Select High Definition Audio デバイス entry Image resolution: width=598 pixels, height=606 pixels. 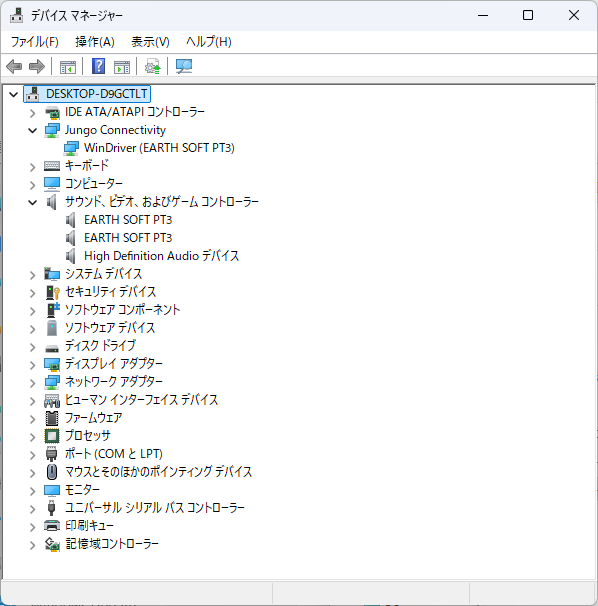click(161, 256)
